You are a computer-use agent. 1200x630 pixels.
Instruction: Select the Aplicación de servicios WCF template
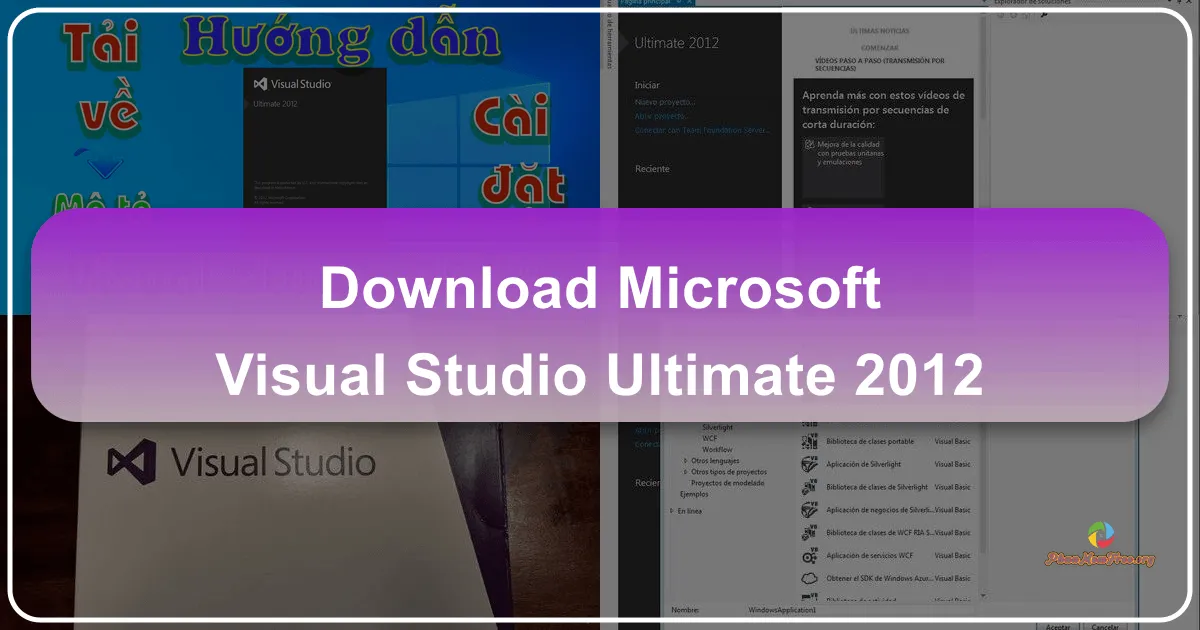tap(870, 555)
